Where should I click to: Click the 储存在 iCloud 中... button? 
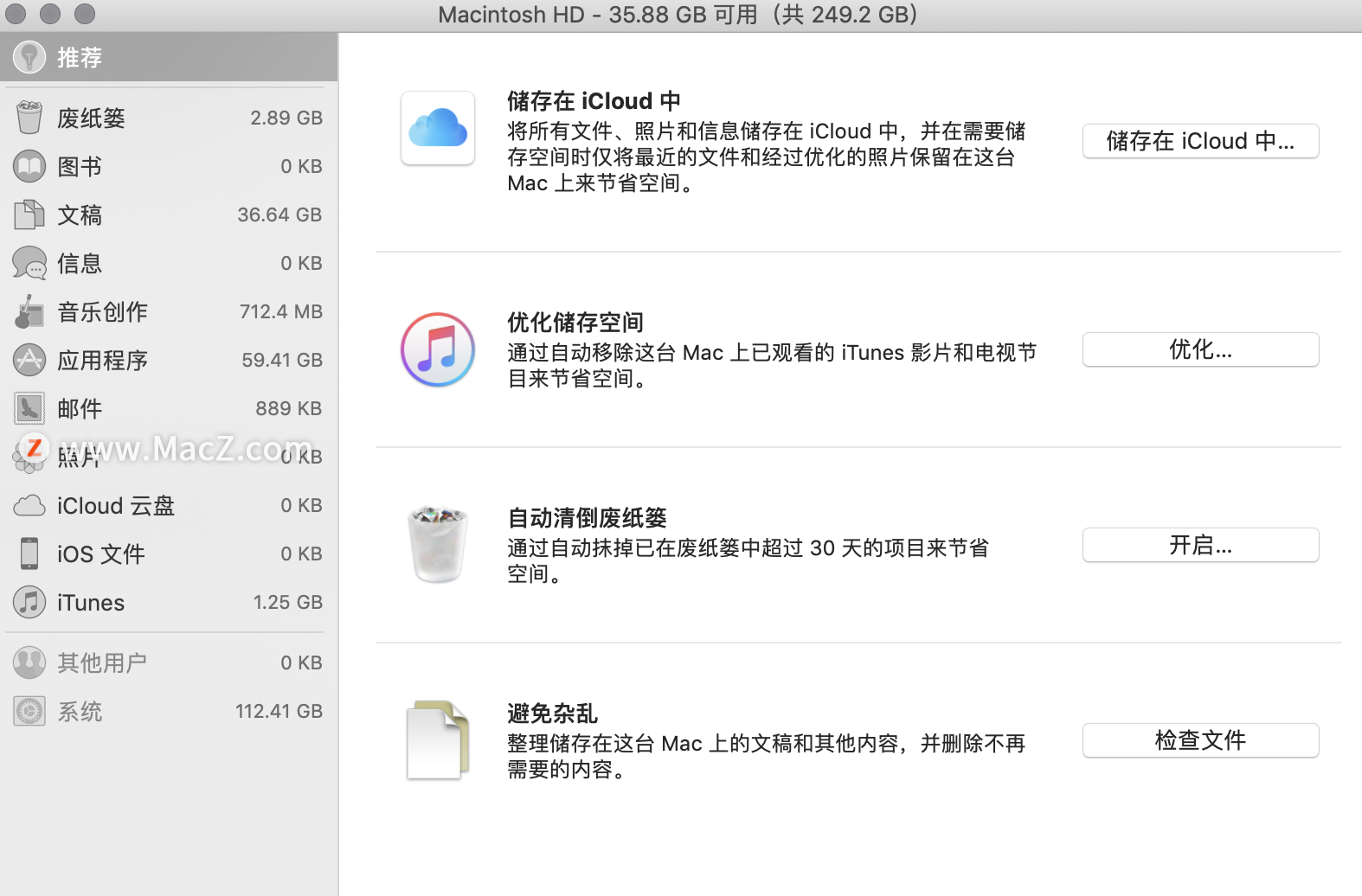1200,141
